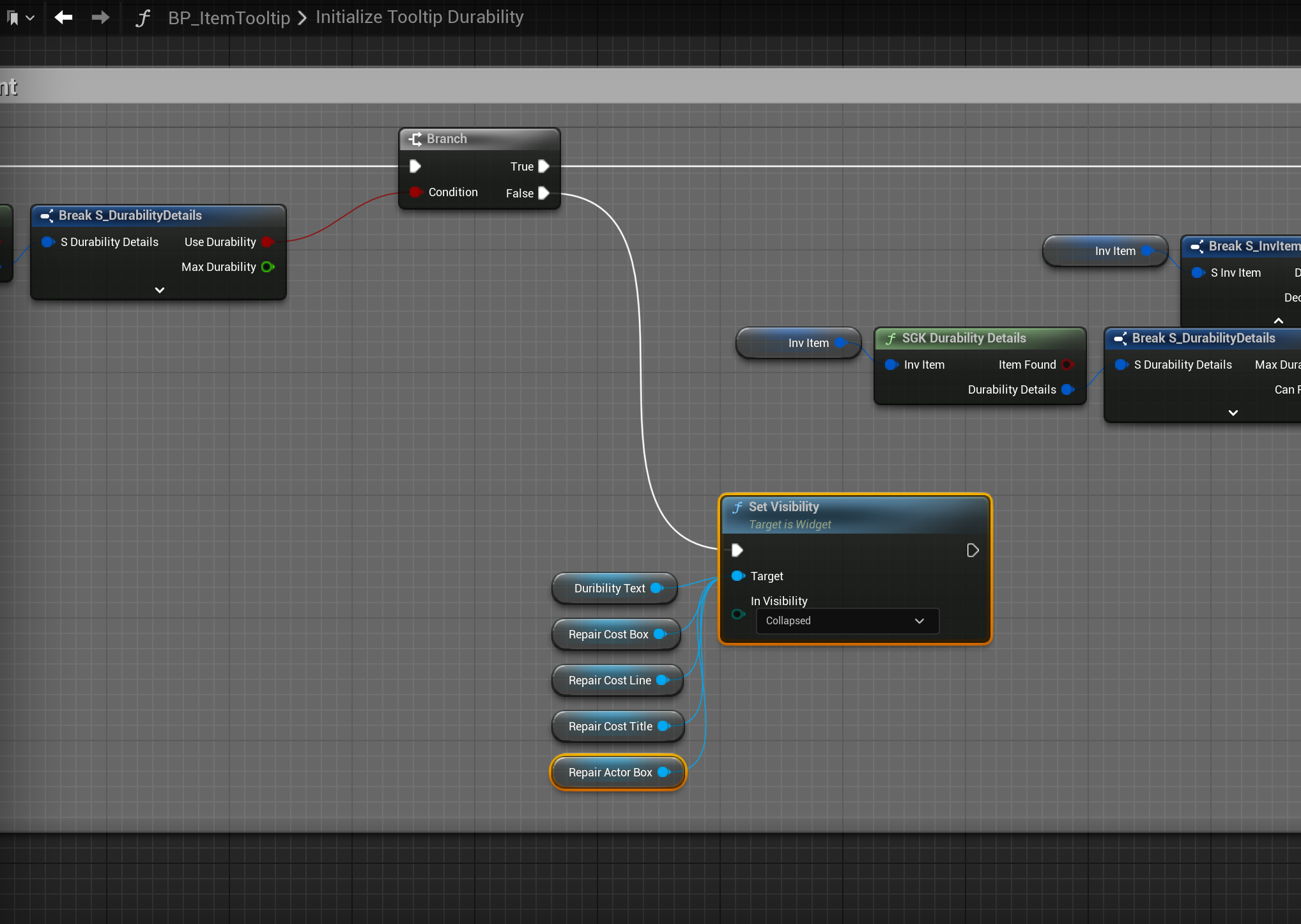
Task: Click the Set Visibility Target pin
Action: [737, 576]
